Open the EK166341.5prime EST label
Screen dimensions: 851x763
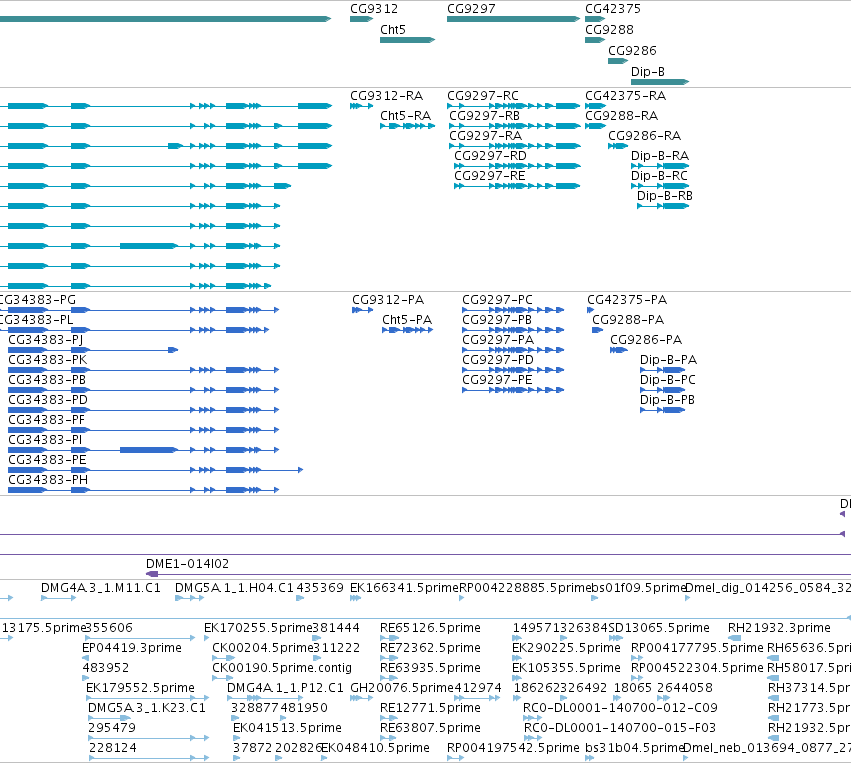(x=404, y=588)
